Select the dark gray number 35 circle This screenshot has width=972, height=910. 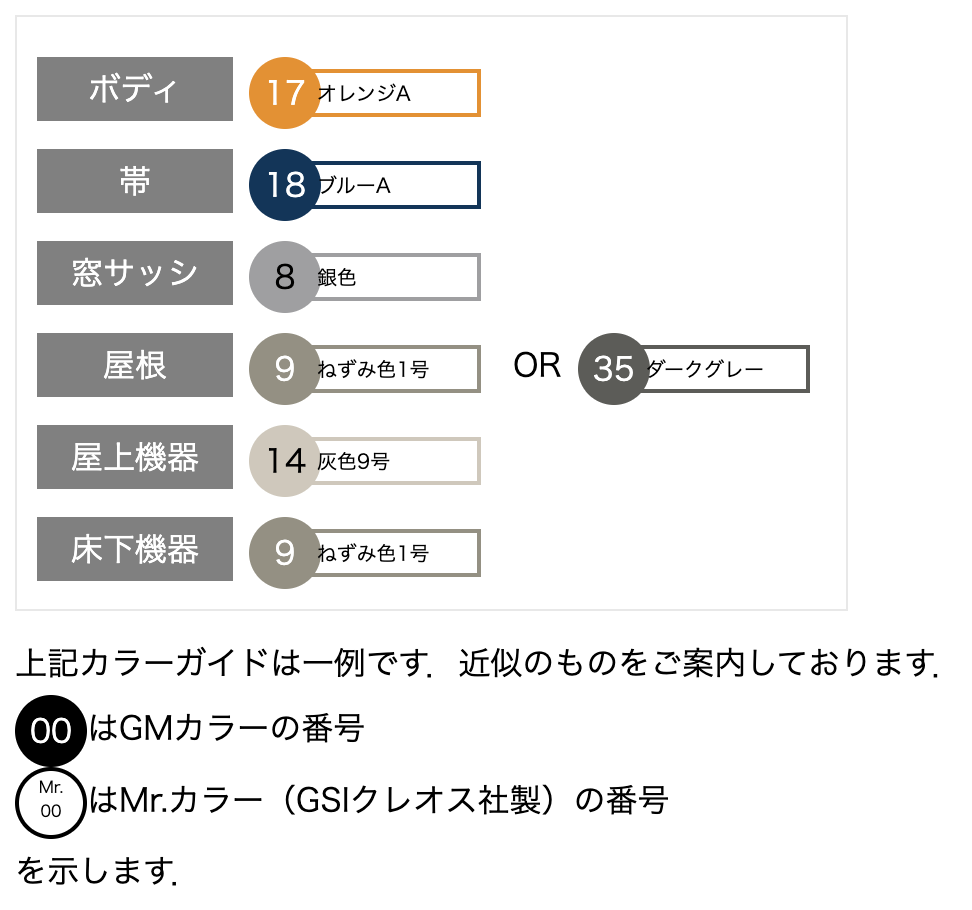614,369
